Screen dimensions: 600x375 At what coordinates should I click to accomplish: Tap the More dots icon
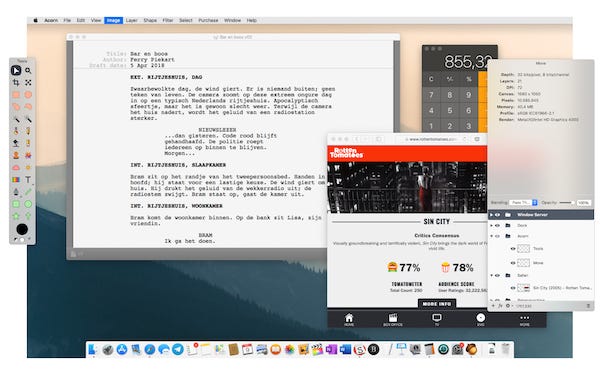tap(525, 318)
